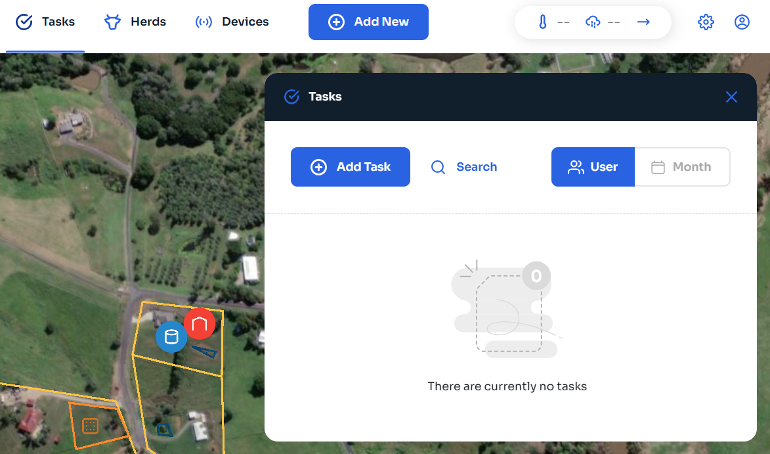This screenshot has width=770, height=454.
Task: Select the blue water tank map marker
Action: [171, 336]
